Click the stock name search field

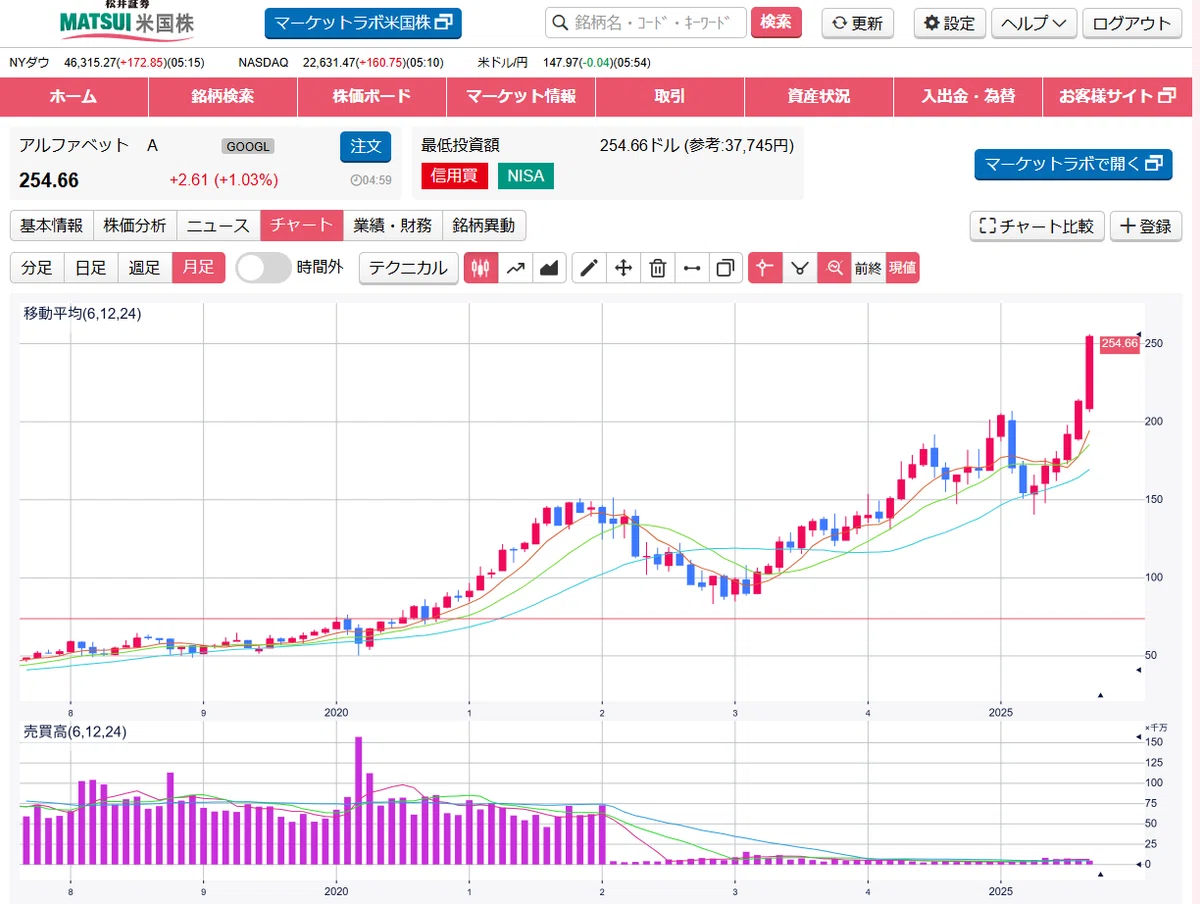point(646,23)
